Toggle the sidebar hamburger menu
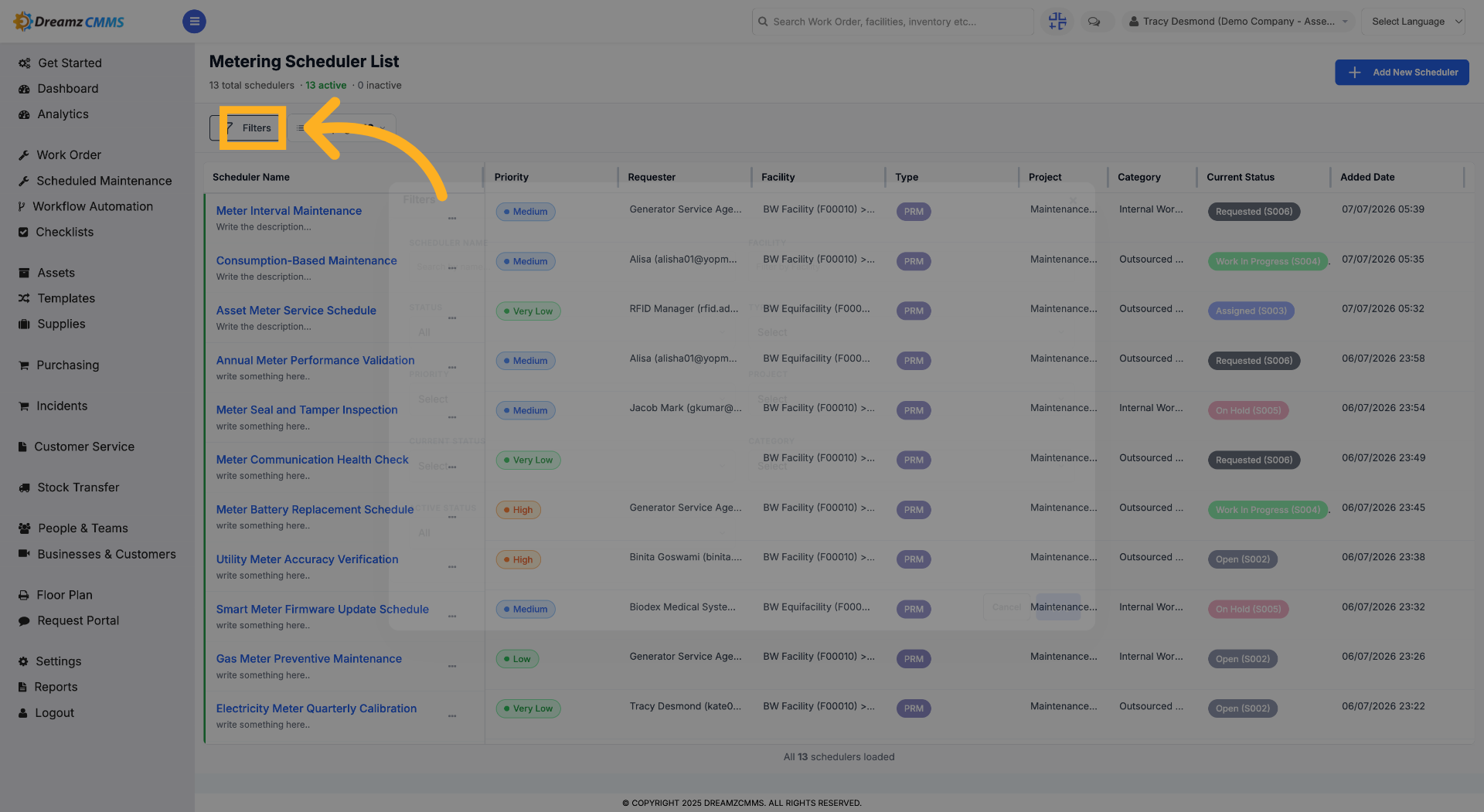The image size is (1484, 812). point(194,22)
